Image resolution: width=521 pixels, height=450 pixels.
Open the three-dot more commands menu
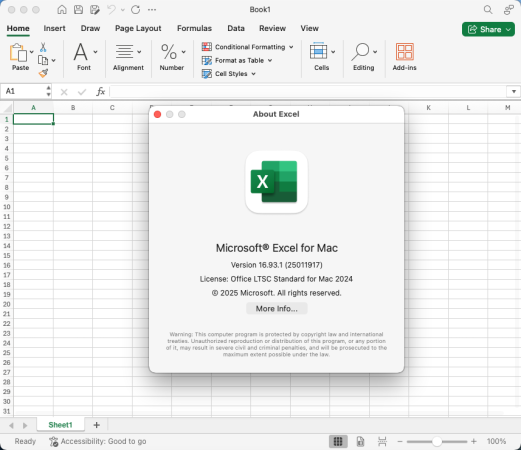(x=152, y=10)
